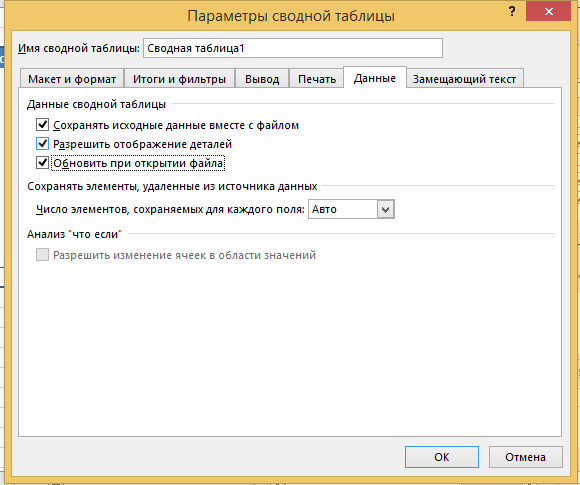Viewport: 580px width, 485px height.
Task: Open the Замещающий текст tab
Action: point(464,79)
